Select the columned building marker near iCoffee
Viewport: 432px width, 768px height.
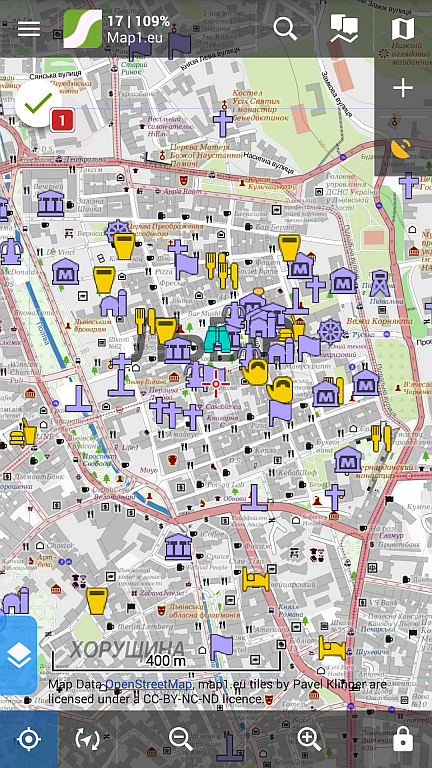pyautogui.click(x=178, y=547)
